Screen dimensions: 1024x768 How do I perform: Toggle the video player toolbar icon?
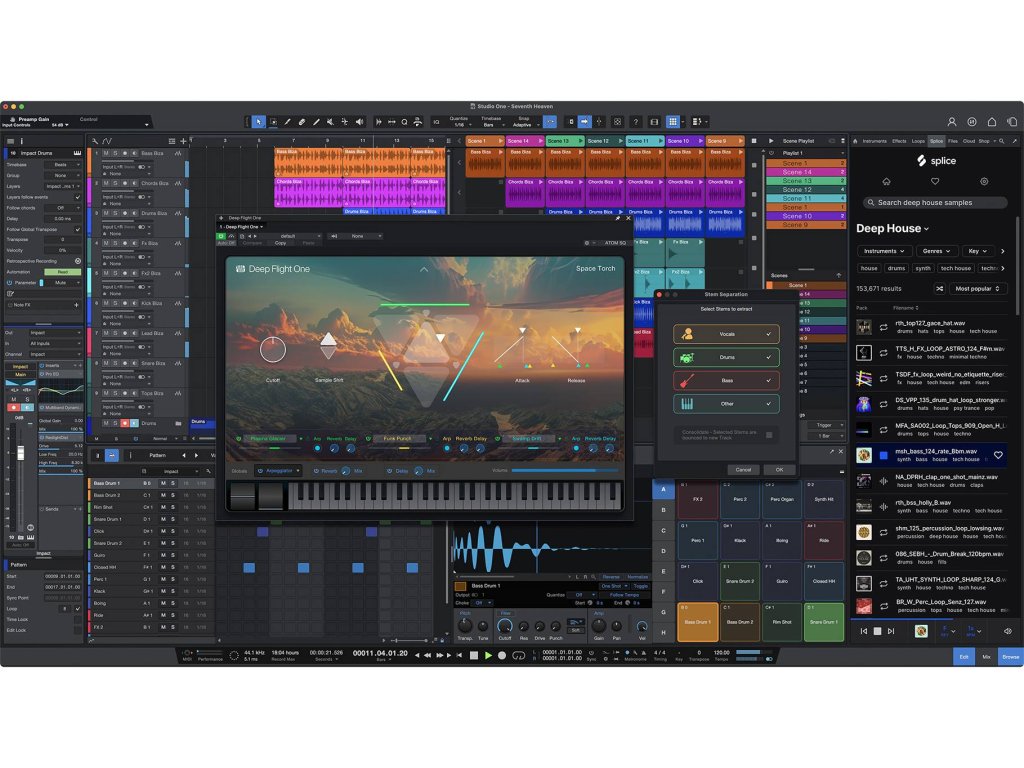[654, 121]
